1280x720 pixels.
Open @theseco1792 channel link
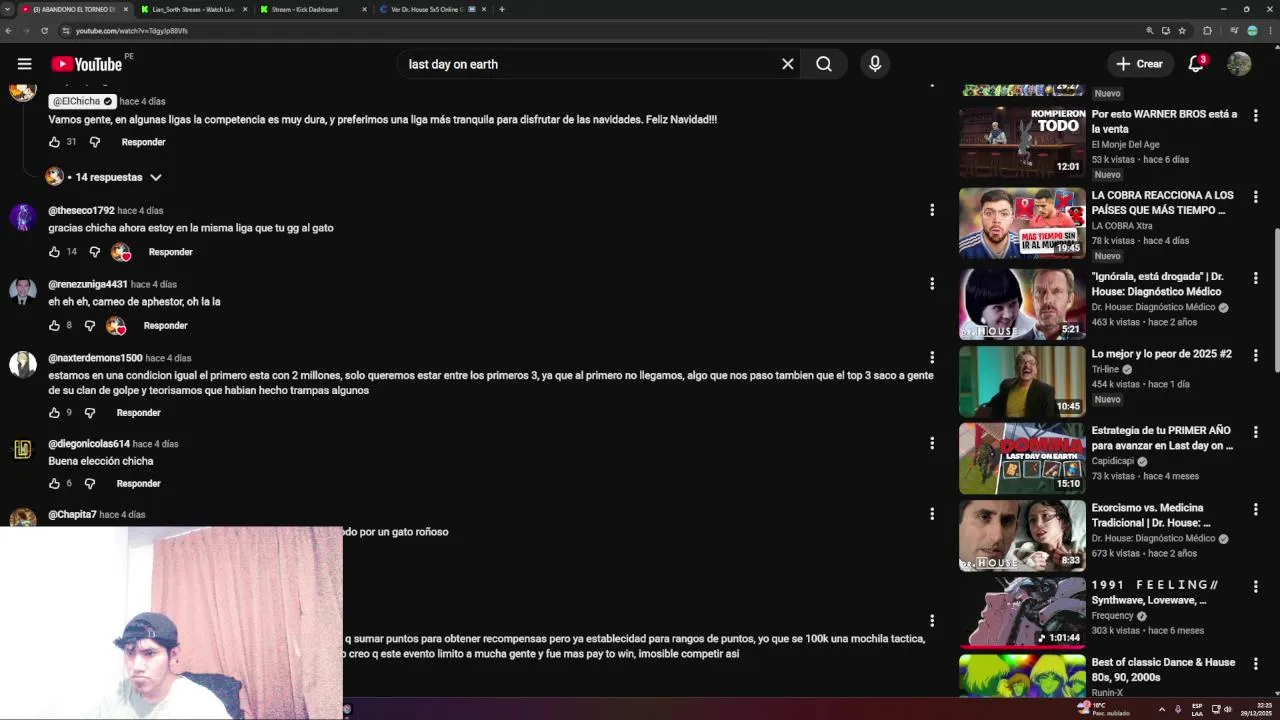(x=81, y=211)
